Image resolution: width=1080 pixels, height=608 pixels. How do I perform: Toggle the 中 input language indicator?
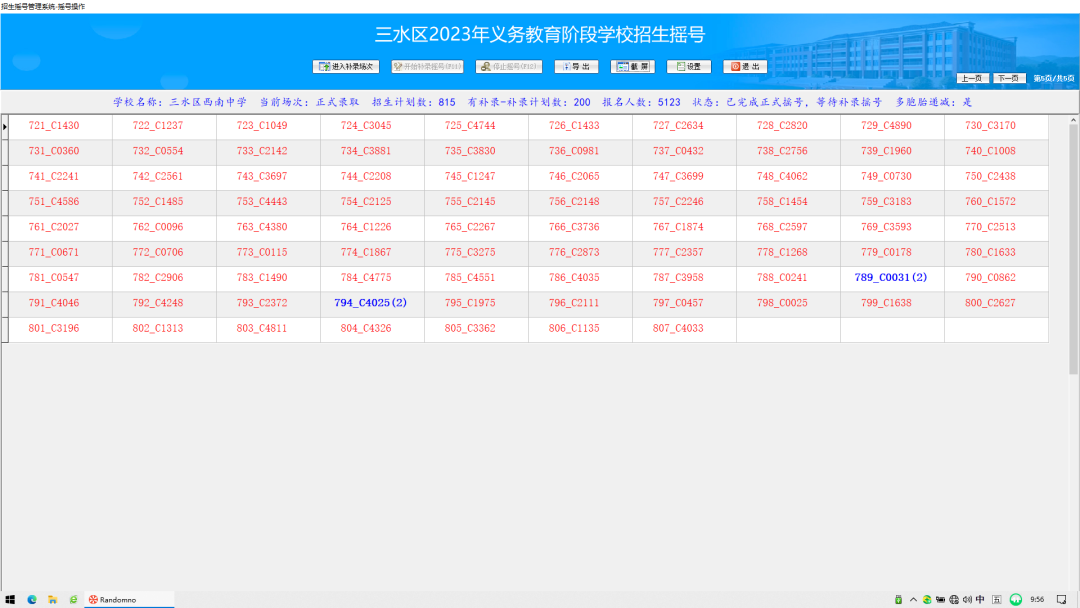980,600
